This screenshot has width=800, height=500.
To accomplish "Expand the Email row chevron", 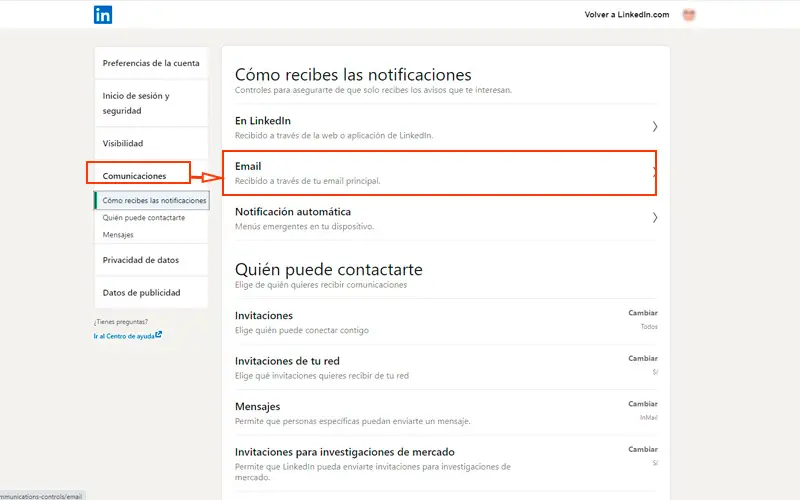I will coord(654,172).
